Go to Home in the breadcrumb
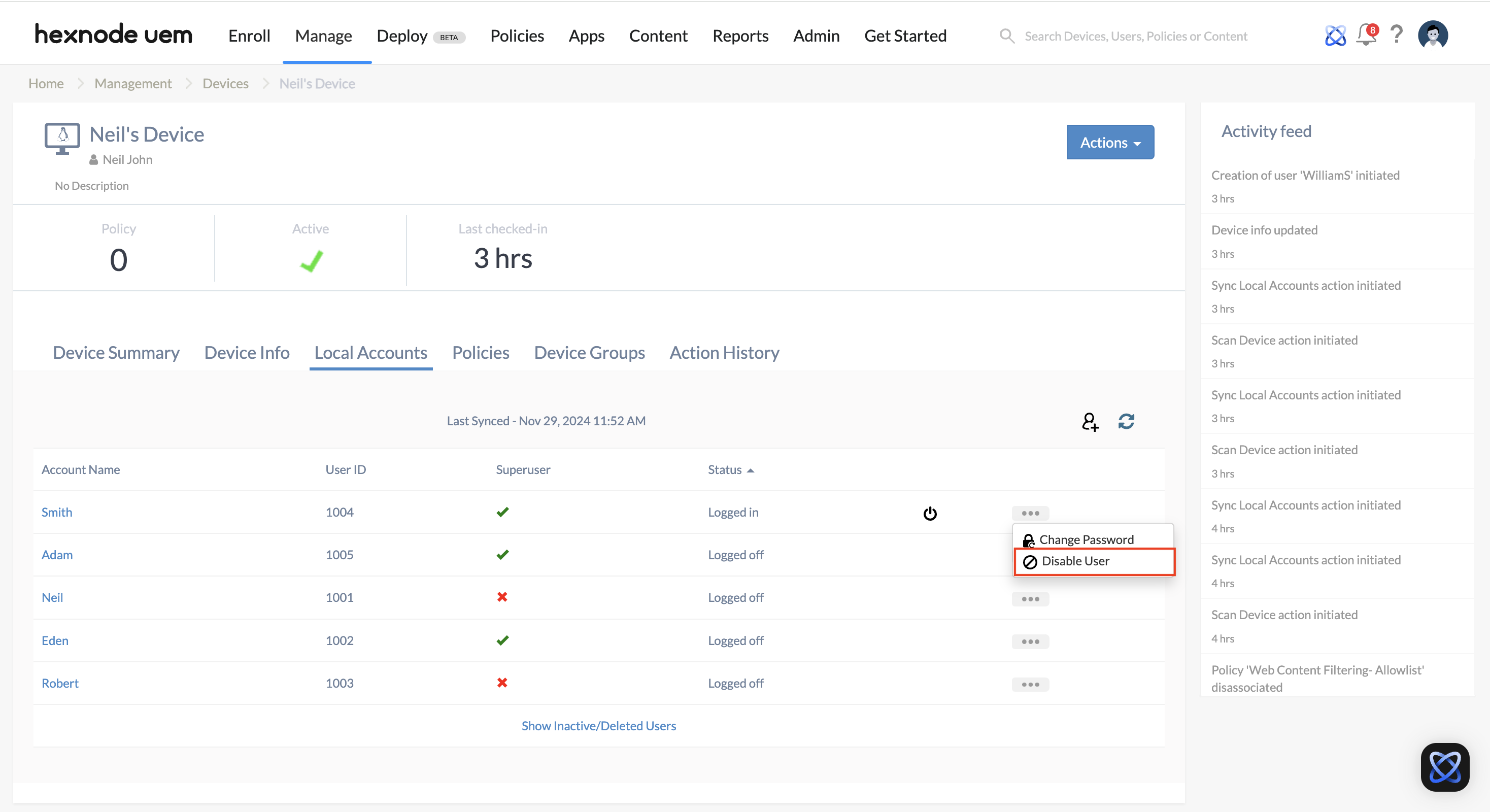Image resolution: width=1490 pixels, height=812 pixels. pos(46,83)
